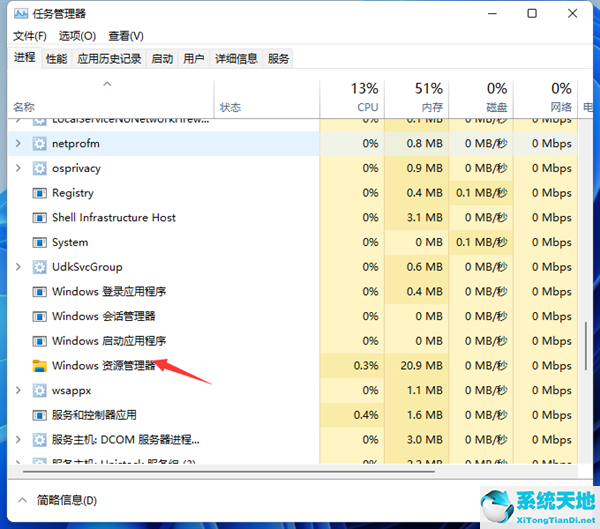Expand the netprofm process group
The height and width of the screenshot is (529, 600).
click(18, 144)
